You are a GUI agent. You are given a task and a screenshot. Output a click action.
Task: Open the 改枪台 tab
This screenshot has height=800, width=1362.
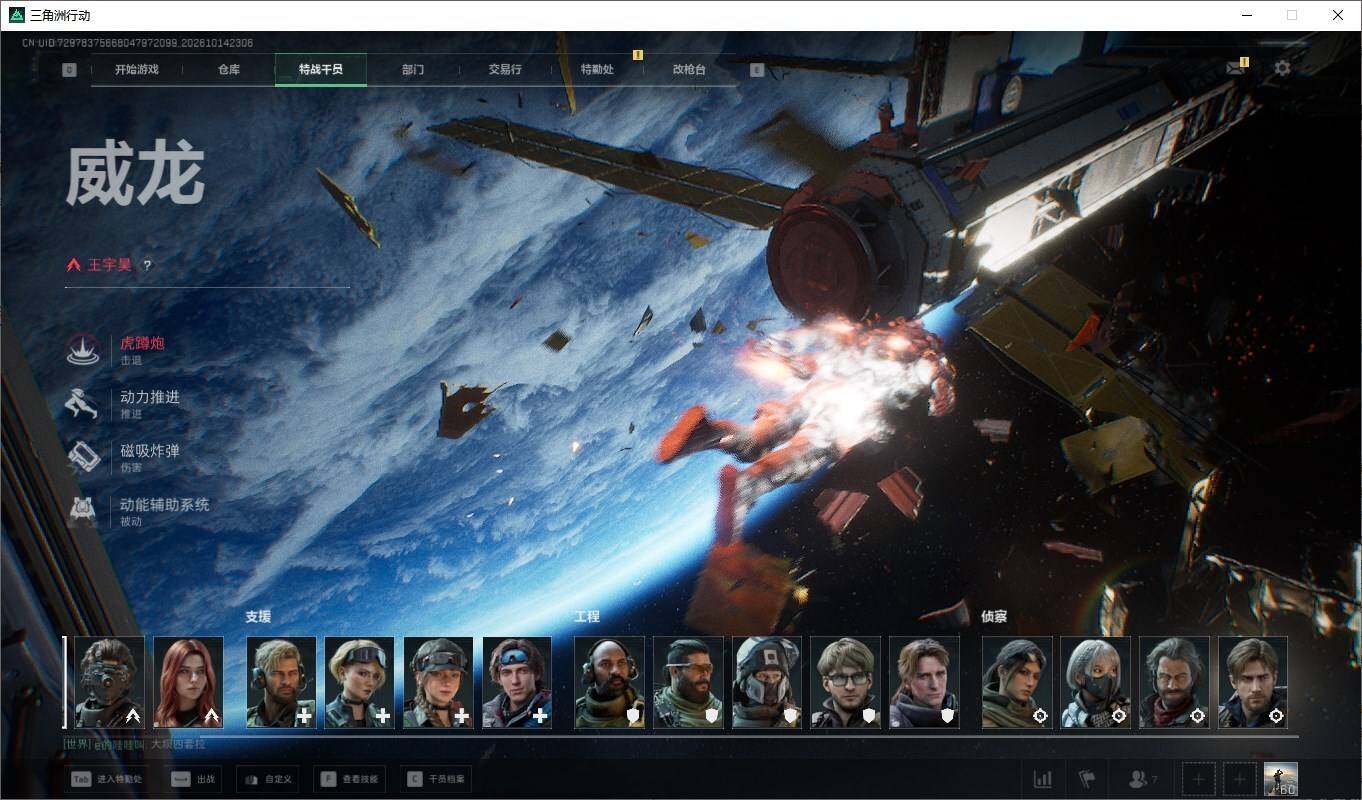tap(689, 70)
